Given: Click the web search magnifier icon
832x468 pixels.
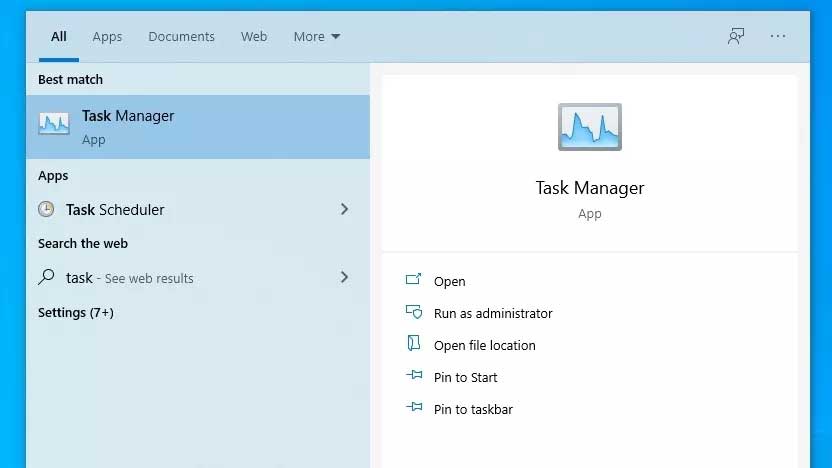Looking at the screenshot, I should (46, 277).
